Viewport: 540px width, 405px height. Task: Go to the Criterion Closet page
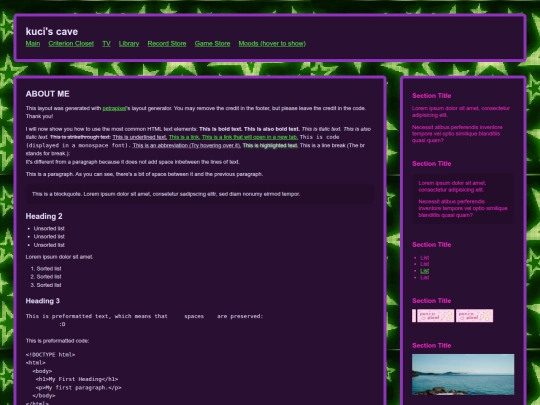coord(71,43)
